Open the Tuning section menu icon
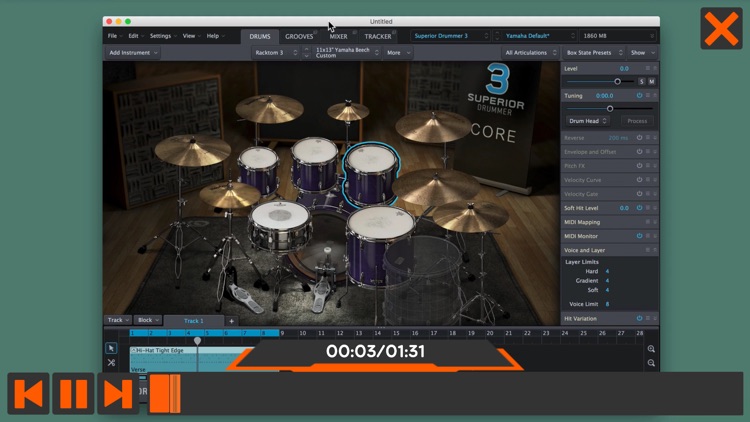Image resolution: width=750 pixels, height=422 pixels. pos(648,96)
